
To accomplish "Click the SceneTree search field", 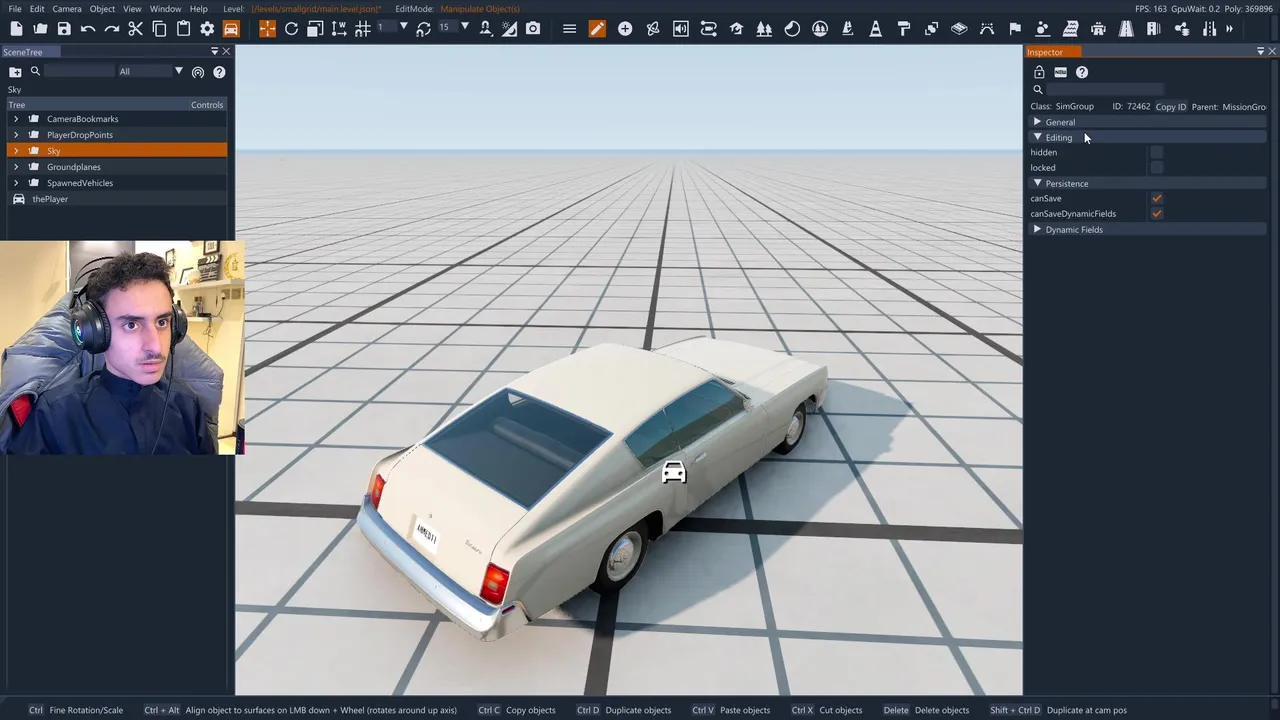I will [79, 71].
